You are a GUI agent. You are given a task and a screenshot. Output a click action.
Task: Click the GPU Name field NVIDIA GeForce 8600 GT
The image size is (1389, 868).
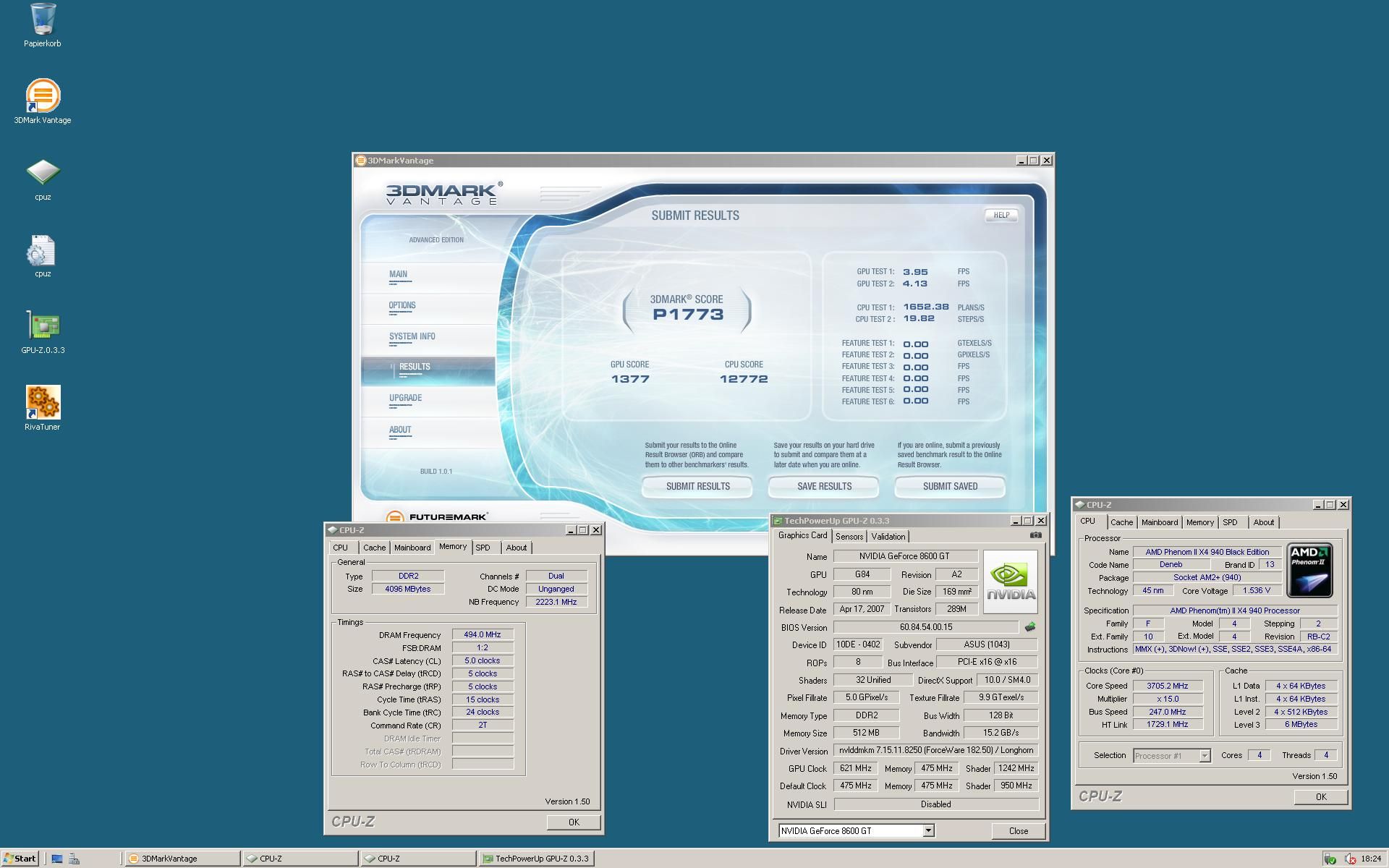click(x=905, y=556)
